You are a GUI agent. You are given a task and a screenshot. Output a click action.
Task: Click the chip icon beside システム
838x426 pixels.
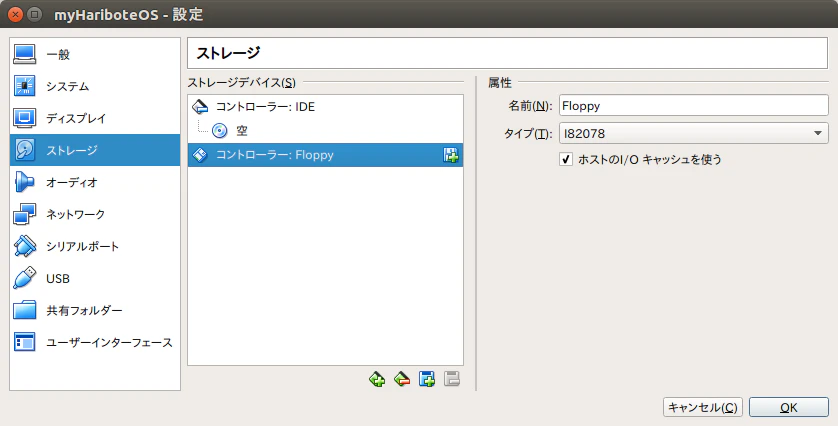pyautogui.click(x=25, y=86)
